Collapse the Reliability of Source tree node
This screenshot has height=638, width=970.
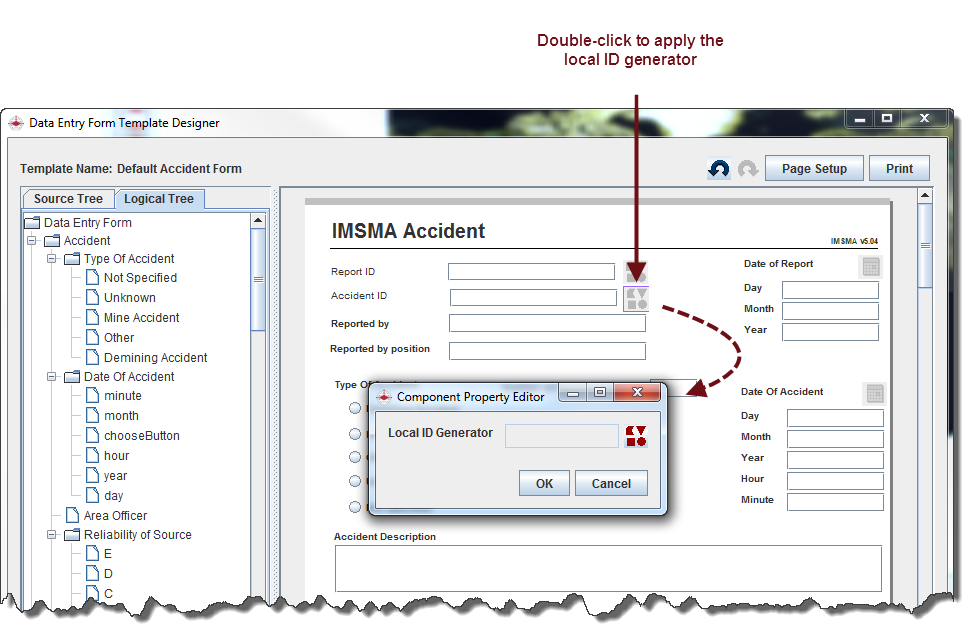pyautogui.click(x=51, y=535)
